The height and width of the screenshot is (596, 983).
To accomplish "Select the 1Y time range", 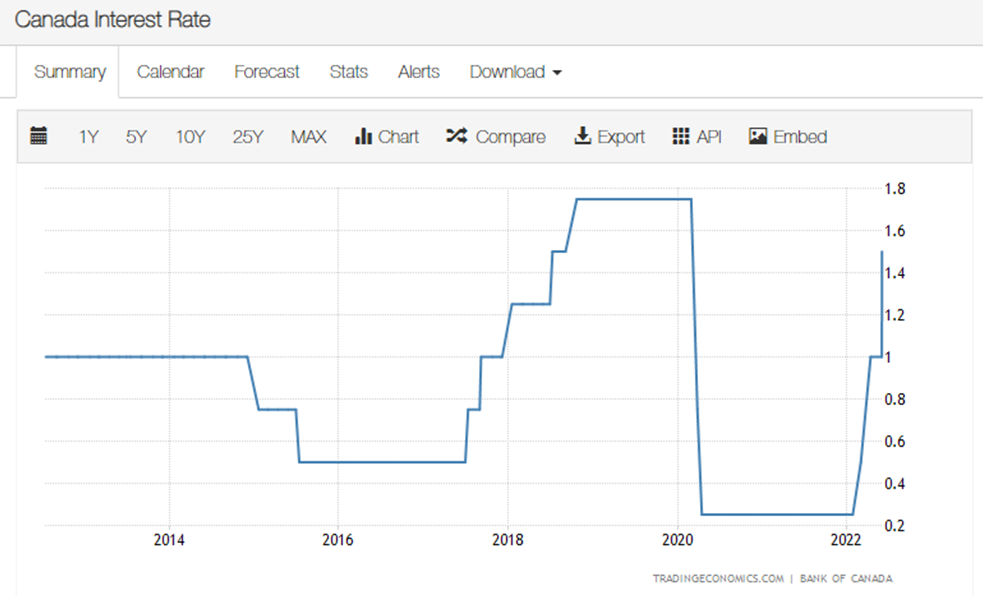I will pyautogui.click(x=88, y=137).
